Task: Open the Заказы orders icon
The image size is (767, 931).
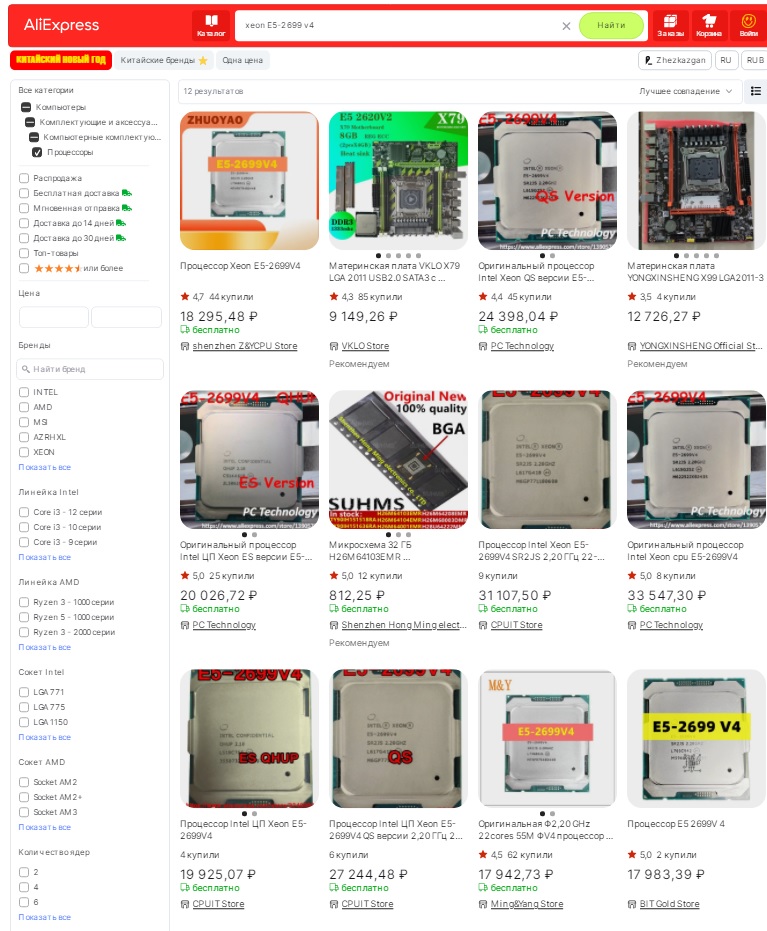Action: [x=670, y=26]
